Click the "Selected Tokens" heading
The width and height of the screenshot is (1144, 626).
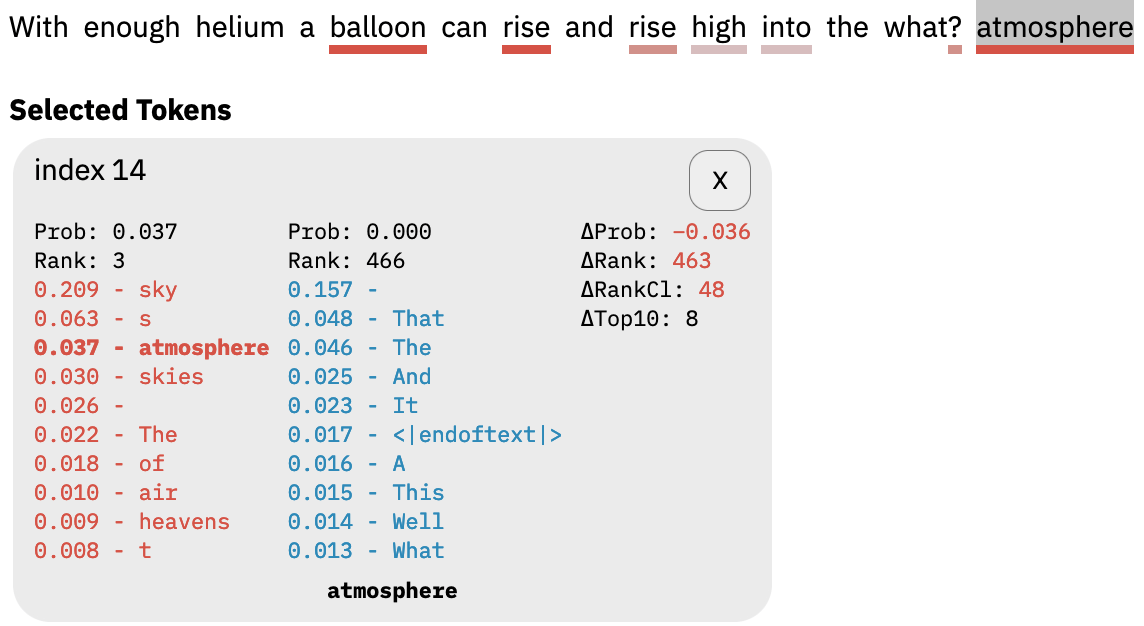point(120,110)
